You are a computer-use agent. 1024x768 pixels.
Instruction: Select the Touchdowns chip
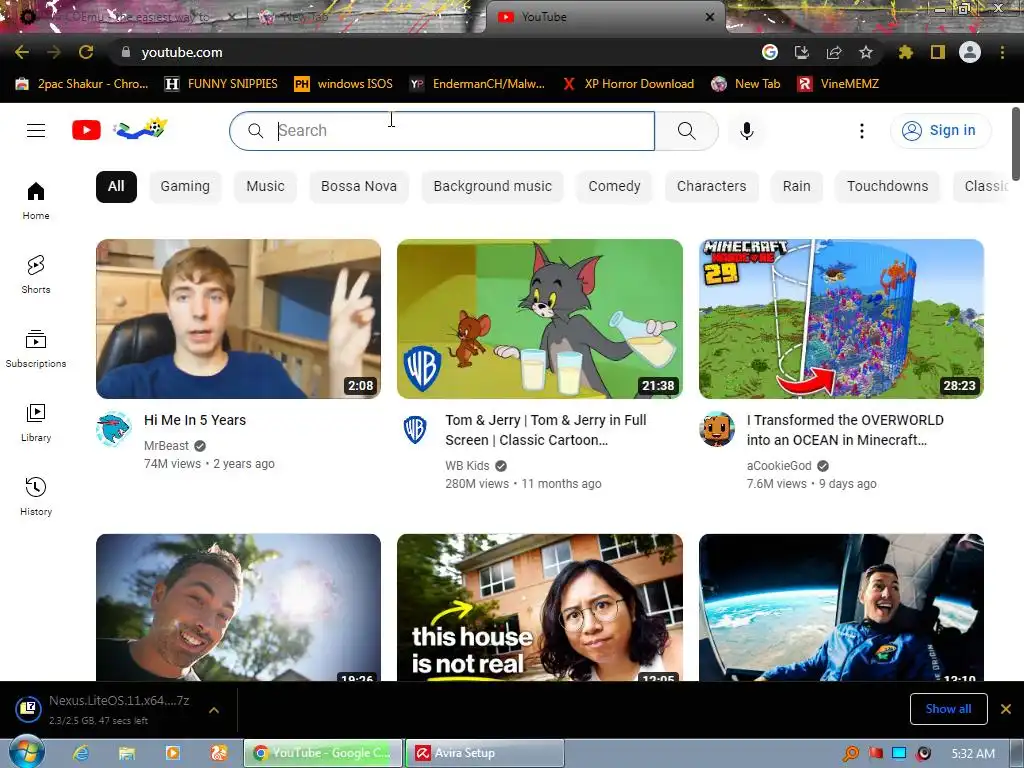pos(888,187)
